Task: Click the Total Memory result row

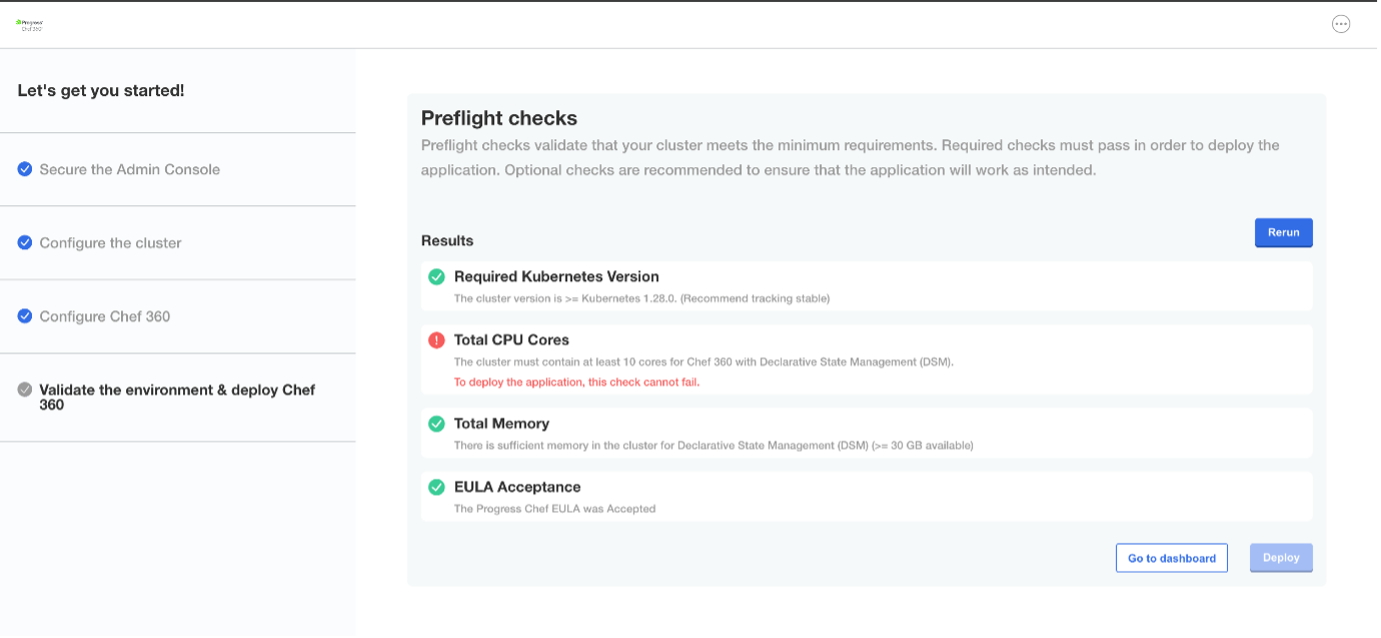Action: pyautogui.click(x=866, y=433)
